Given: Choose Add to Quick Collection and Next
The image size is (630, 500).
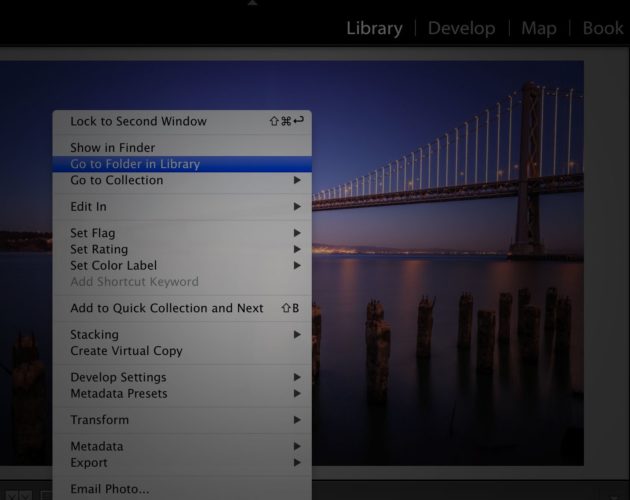Looking at the screenshot, I should pos(182,308).
